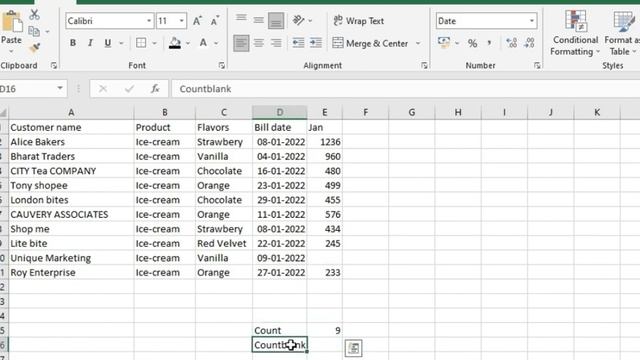
Task: Open the Calibri font name dropdown
Action: (x=149, y=21)
